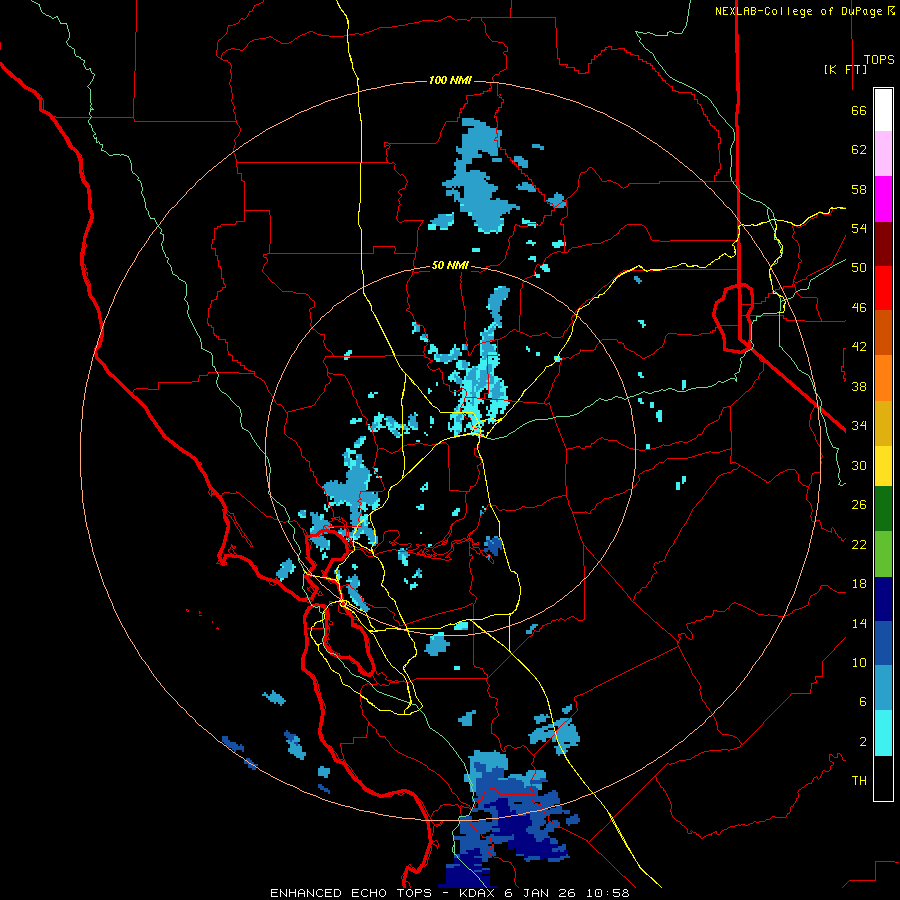Image resolution: width=900 pixels, height=900 pixels.
Task: Click the "50" legend value
Action: [859, 268]
